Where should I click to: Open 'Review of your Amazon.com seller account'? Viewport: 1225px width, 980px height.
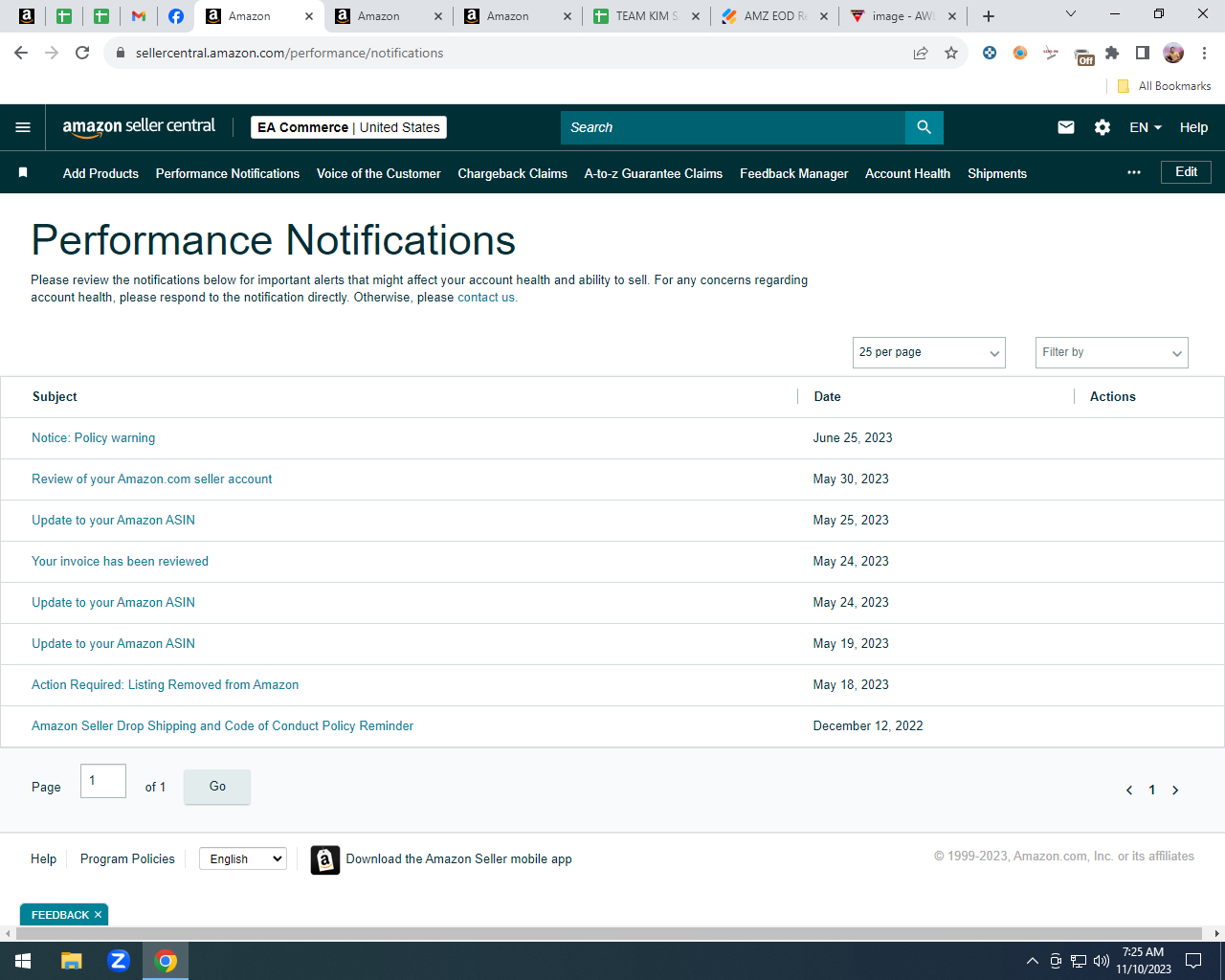152,479
